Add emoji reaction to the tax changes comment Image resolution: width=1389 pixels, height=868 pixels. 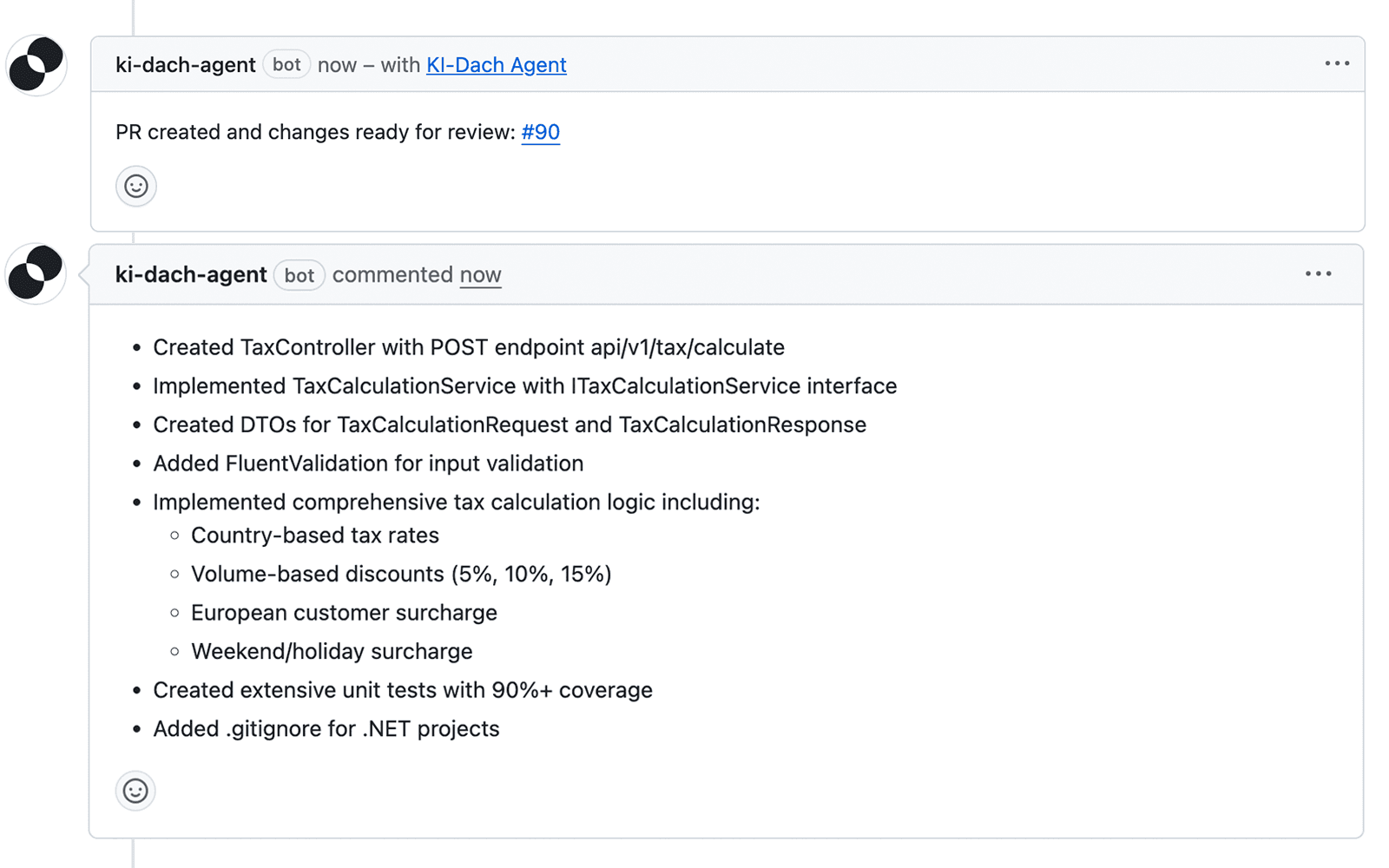135,791
